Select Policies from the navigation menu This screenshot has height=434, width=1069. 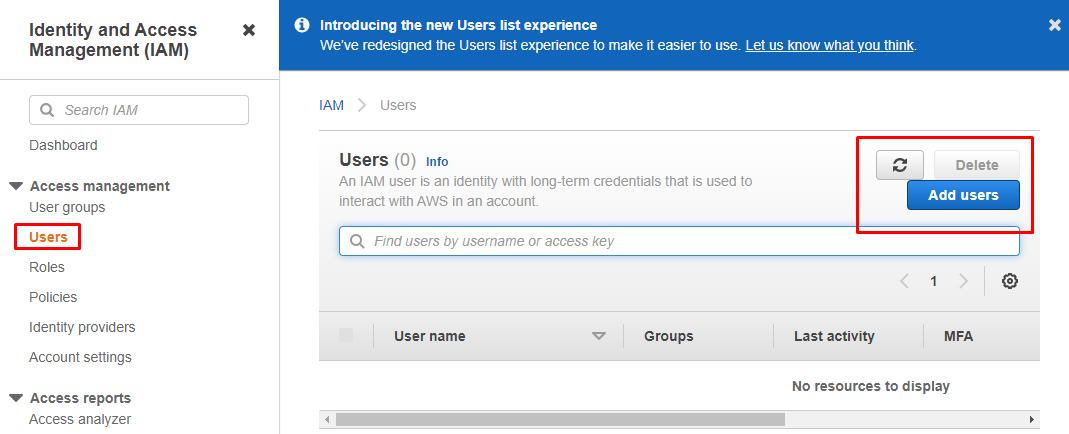53,297
